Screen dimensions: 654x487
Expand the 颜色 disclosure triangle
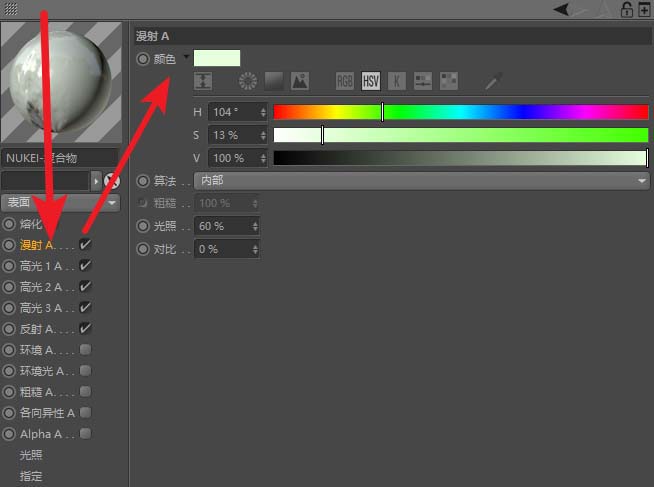[x=186, y=56]
